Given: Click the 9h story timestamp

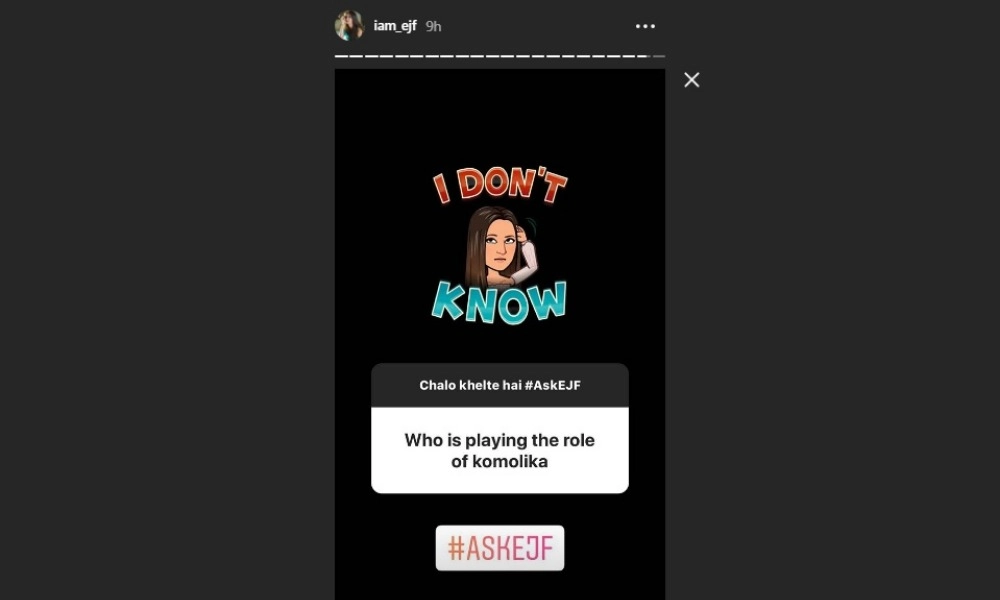Looking at the screenshot, I should (x=433, y=26).
